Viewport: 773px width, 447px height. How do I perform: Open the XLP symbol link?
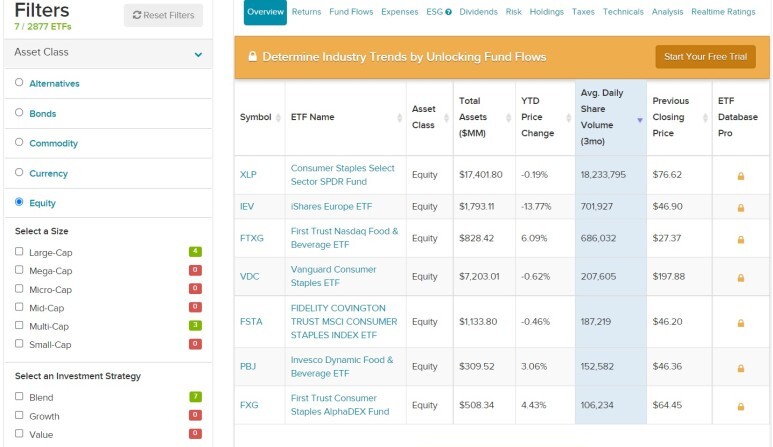(x=248, y=175)
